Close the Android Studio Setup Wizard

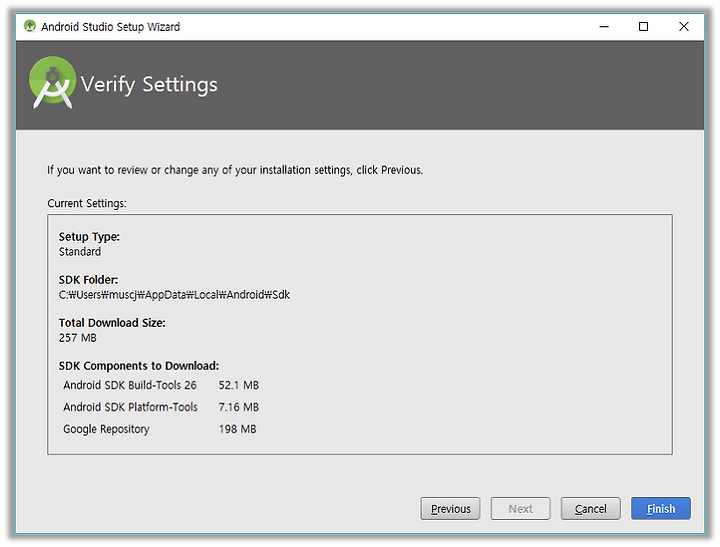[x=683, y=27]
